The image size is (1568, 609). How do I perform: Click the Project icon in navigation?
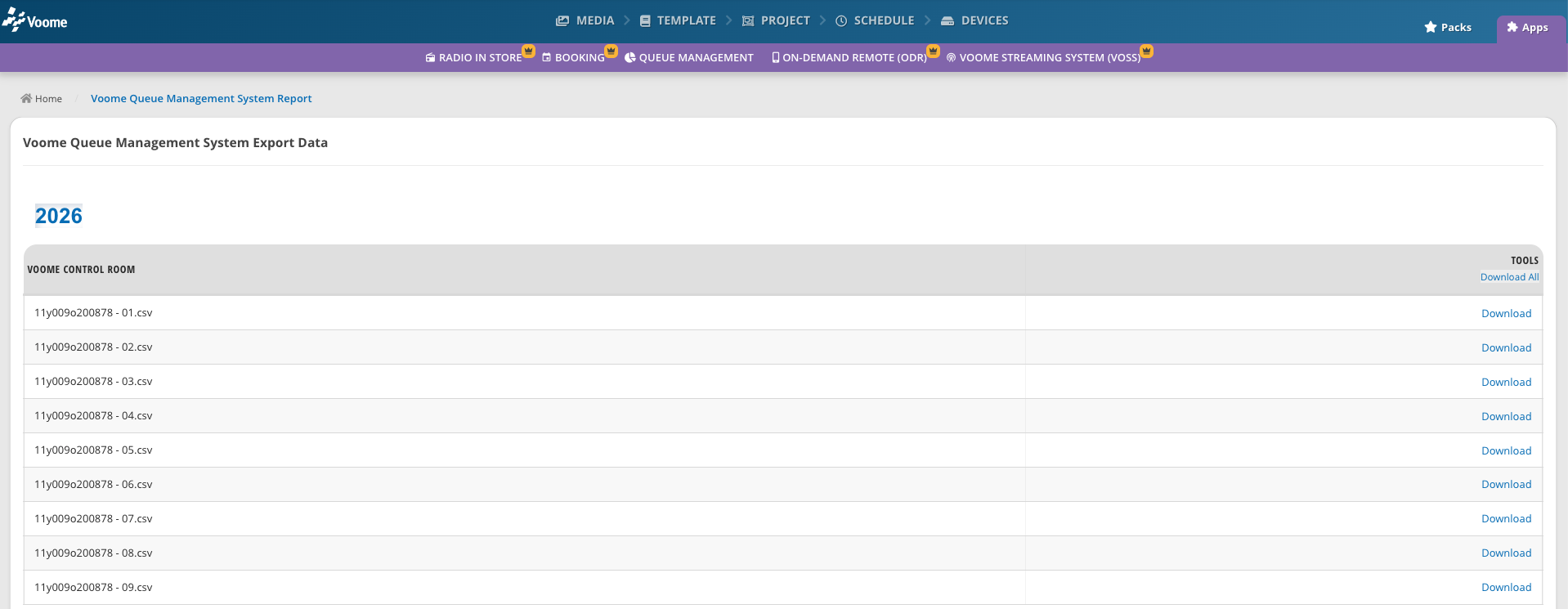coord(748,21)
